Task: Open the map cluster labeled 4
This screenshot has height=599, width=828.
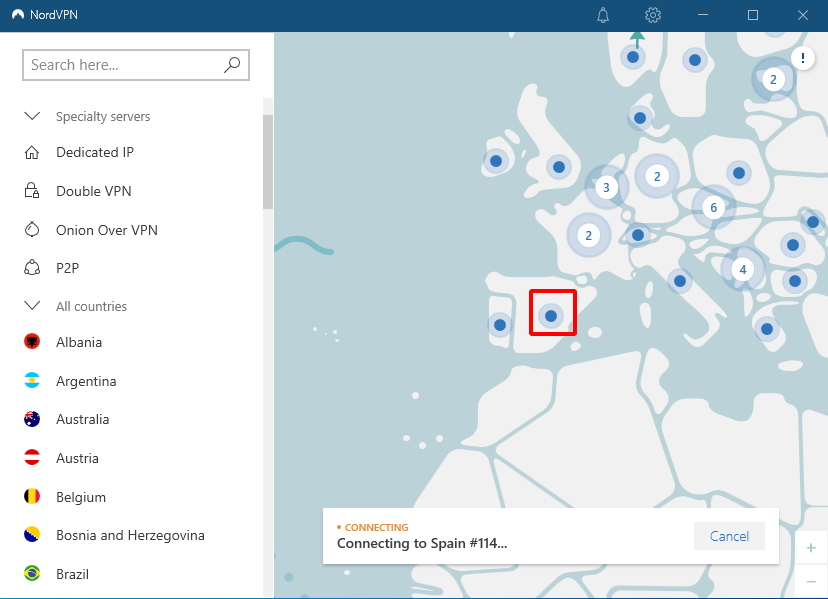Action: point(742,269)
